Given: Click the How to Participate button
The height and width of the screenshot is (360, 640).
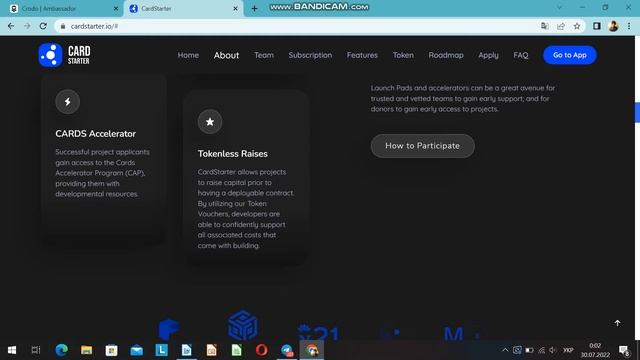Looking at the screenshot, I should (x=422, y=146).
